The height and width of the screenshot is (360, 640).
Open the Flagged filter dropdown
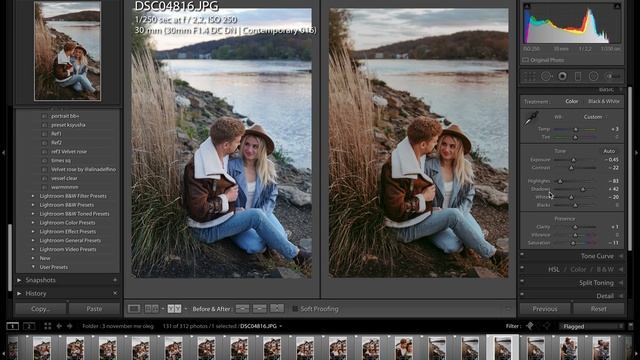click(x=592, y=326)
